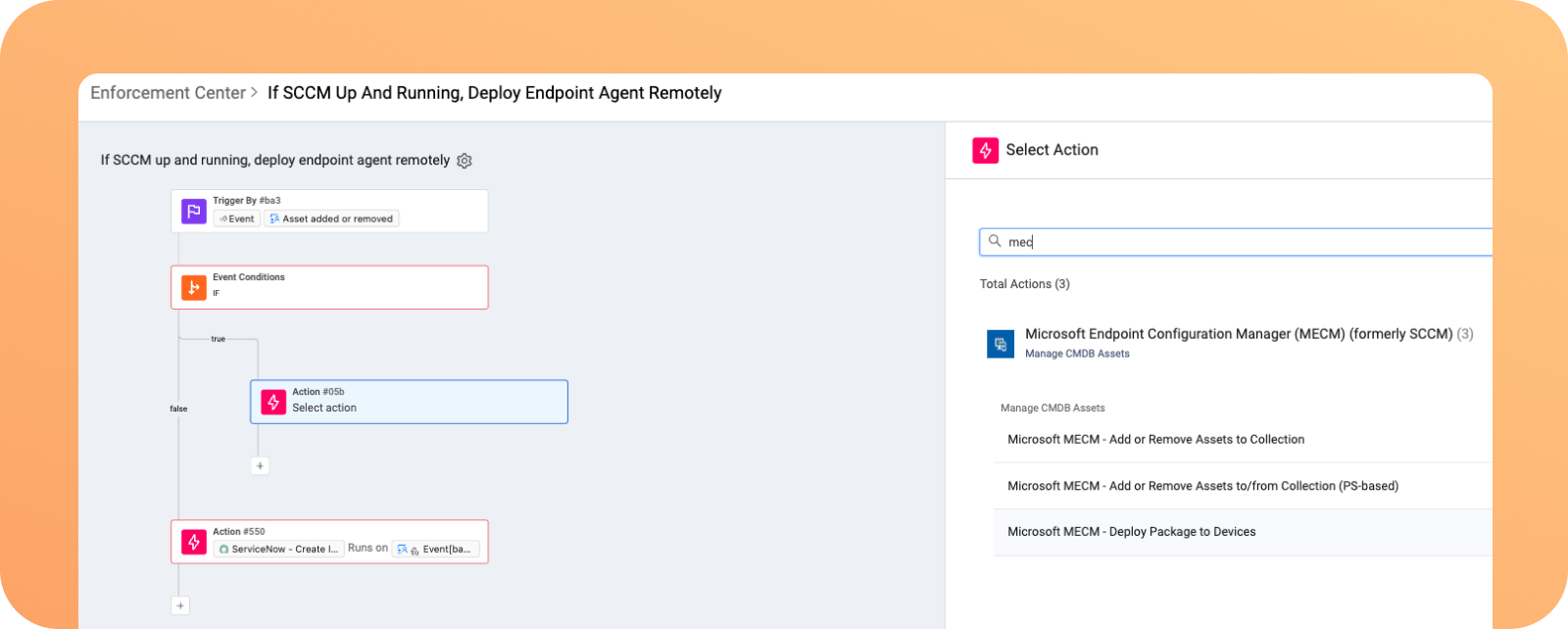Click the "Runs on" text in Action #550
The width and height of the screenshot is (1568, 629).
coord(367,548)
